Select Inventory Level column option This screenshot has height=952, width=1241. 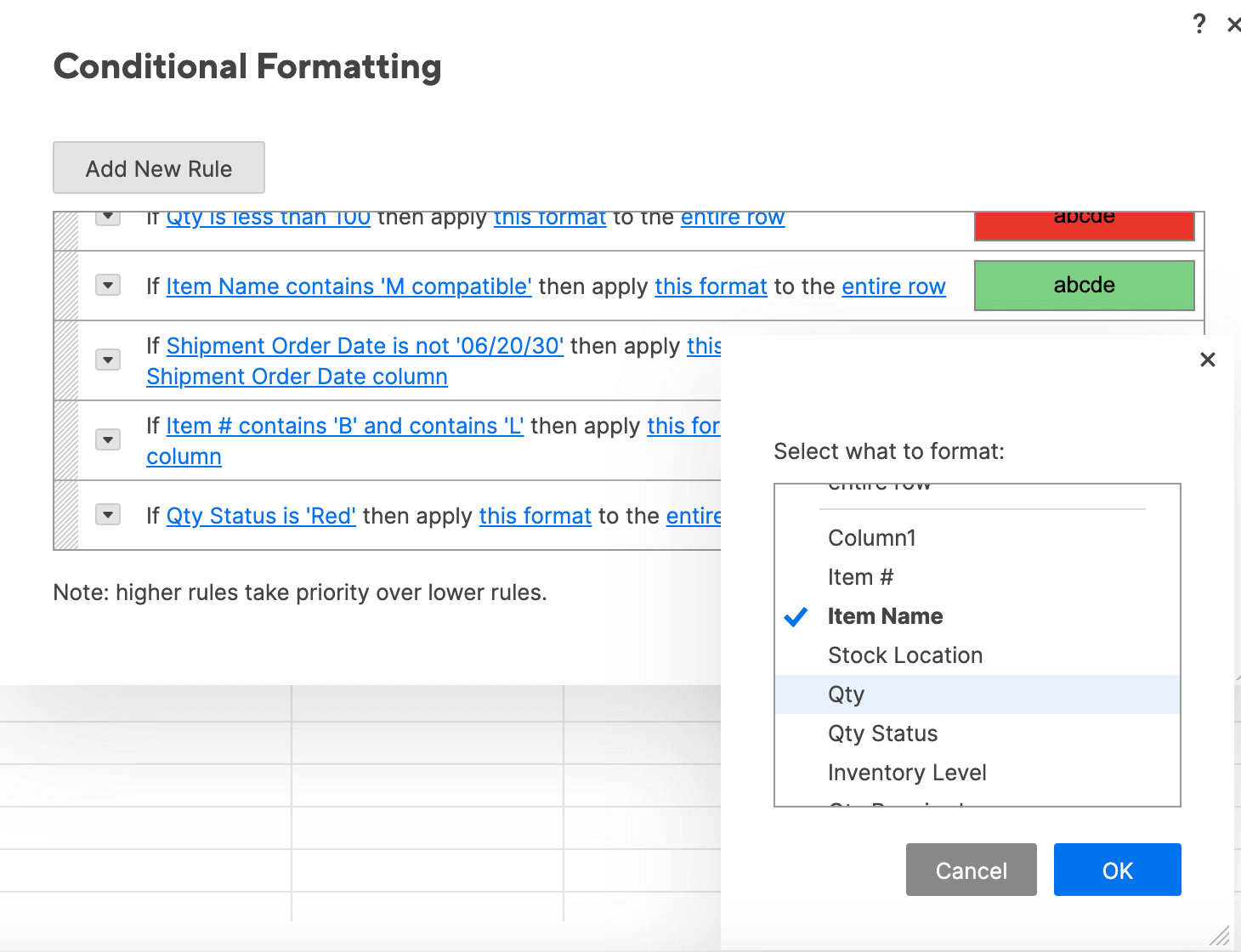click(907, 773)
